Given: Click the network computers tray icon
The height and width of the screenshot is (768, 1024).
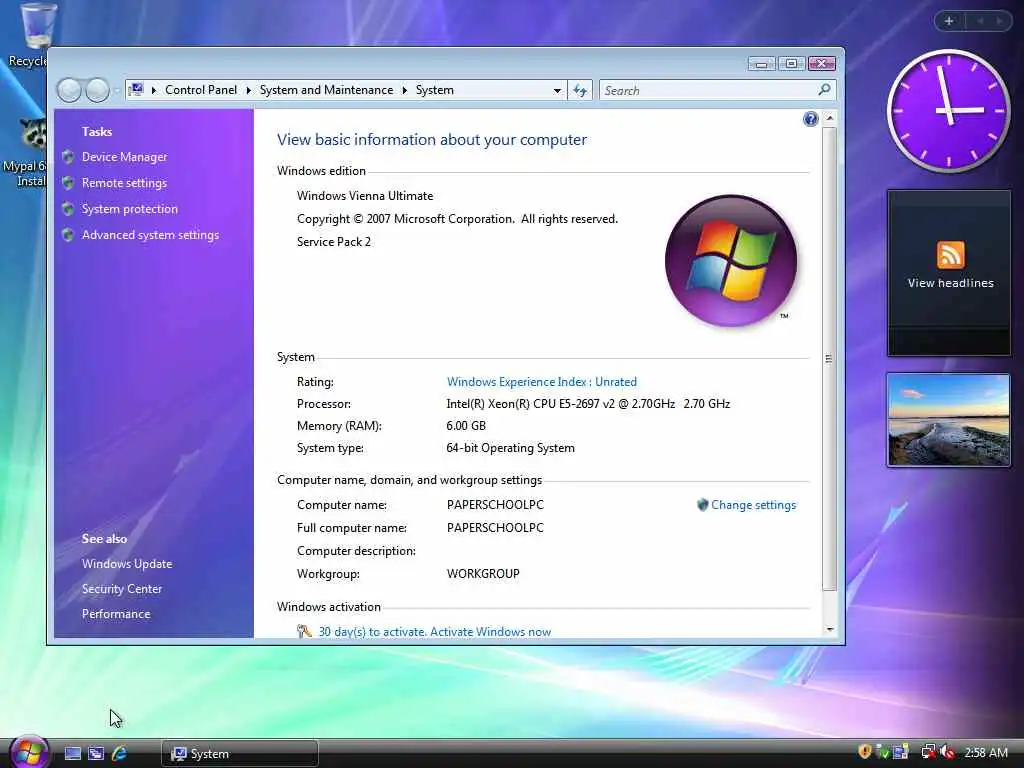Looking at the screenshot, I should point(927,752).
